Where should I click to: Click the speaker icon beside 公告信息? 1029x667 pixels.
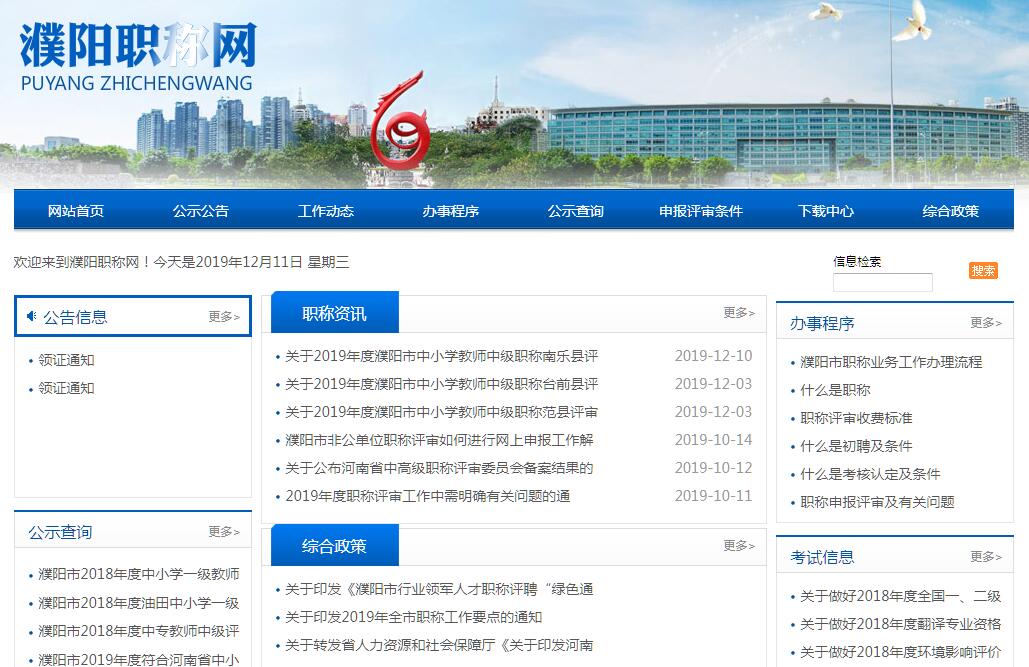(x=31, y=317)
